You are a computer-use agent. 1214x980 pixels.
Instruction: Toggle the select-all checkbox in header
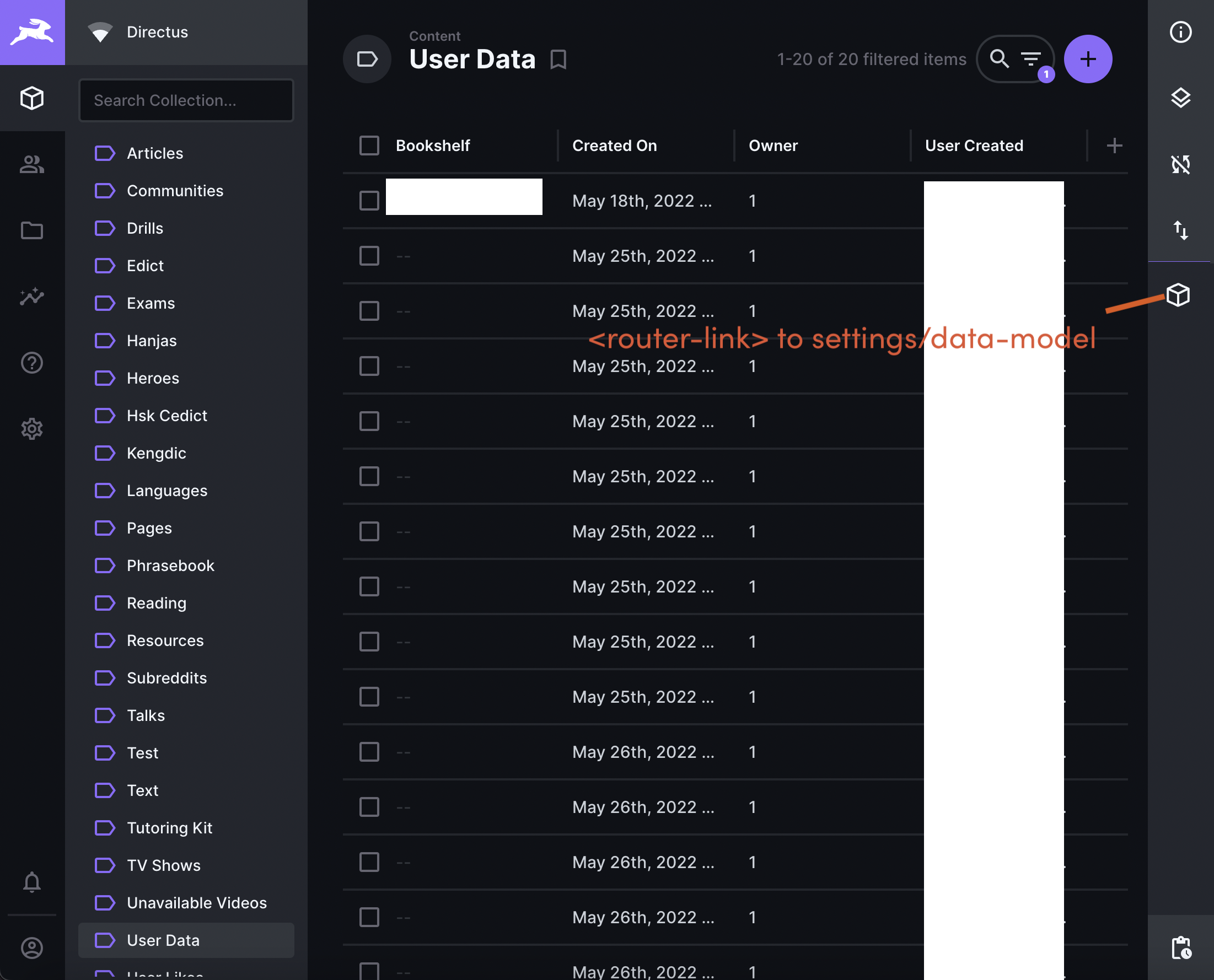coord(369,146)
